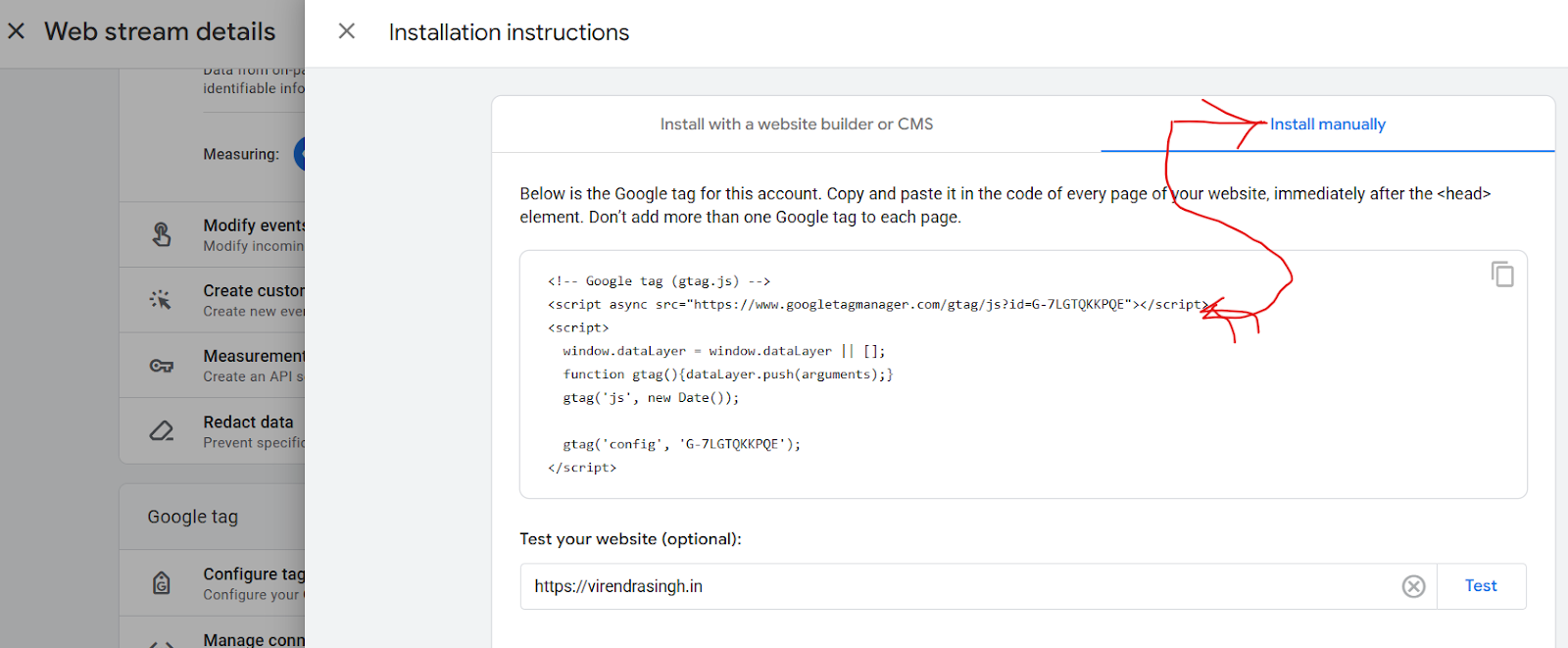Open the Measurement Protocol API row
1568x648 pixels.
pyautogui.click(x=213, y=366)
